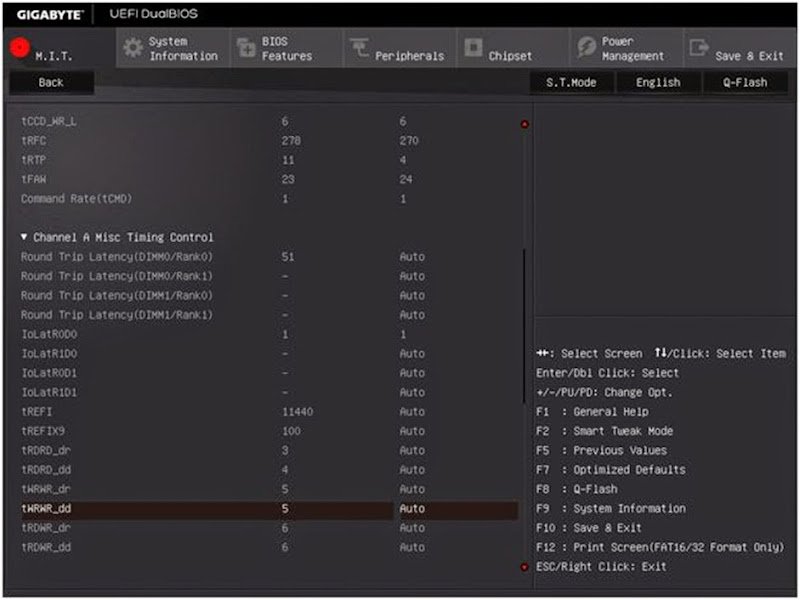The width and height of the screenshot is (800, 600).
Task: Toggle S.T.Mode button
Action: [x=571, y=83]
